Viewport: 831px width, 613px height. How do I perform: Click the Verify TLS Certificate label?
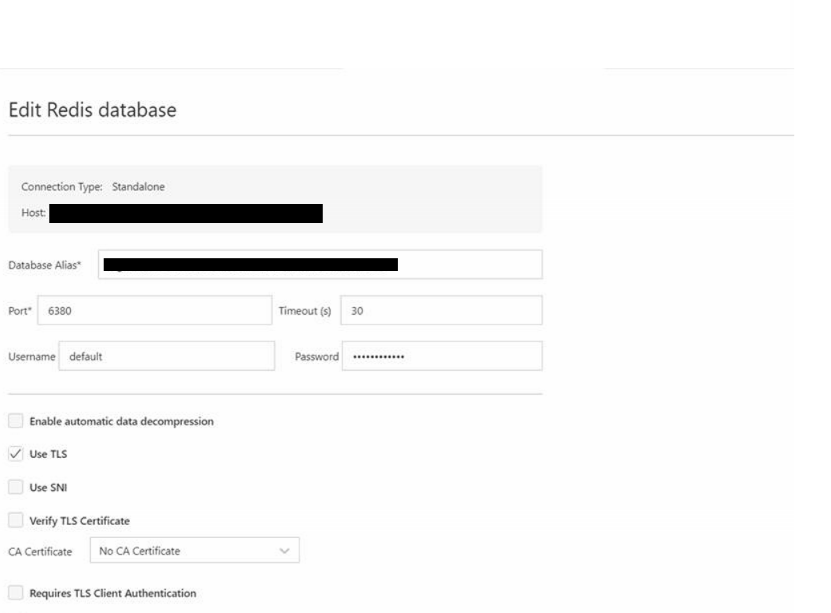point(79,520)
